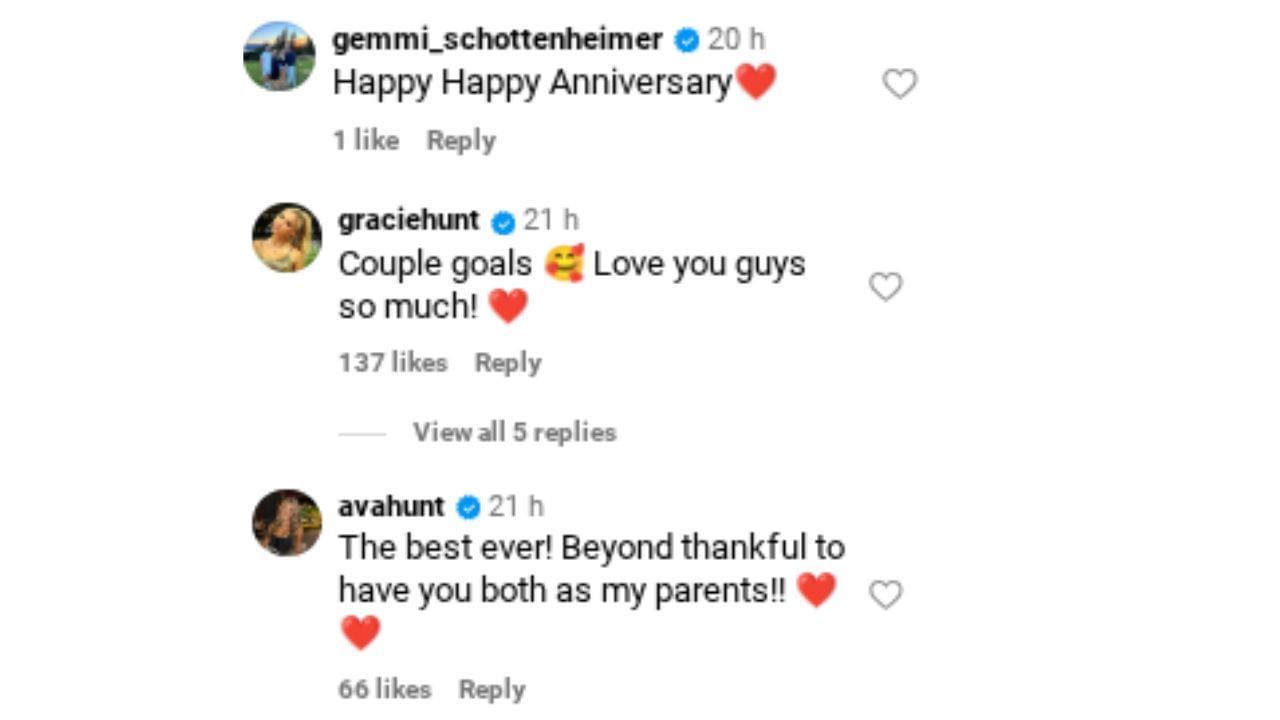Image resolution: width=1280 pixels, height=720 pixels.
Task: Like graciehunt's Couple goals comment
Action: [885, 287]
